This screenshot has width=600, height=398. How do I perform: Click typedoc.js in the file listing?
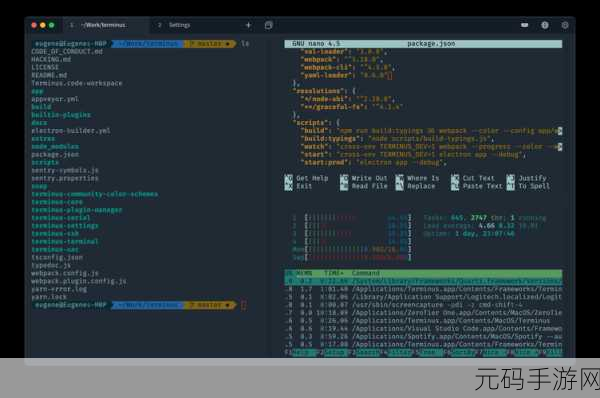point(51,265)
